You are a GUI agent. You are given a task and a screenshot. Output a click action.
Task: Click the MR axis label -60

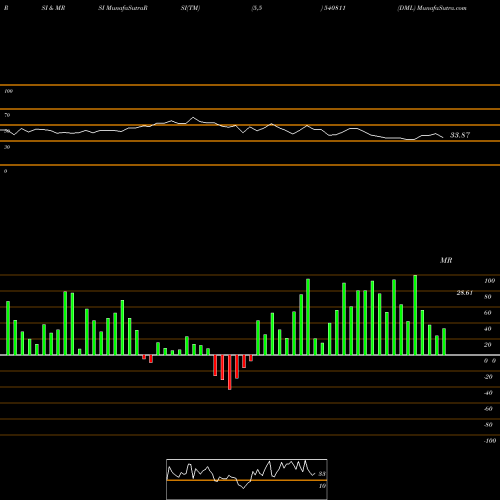[x=488, y=409]
